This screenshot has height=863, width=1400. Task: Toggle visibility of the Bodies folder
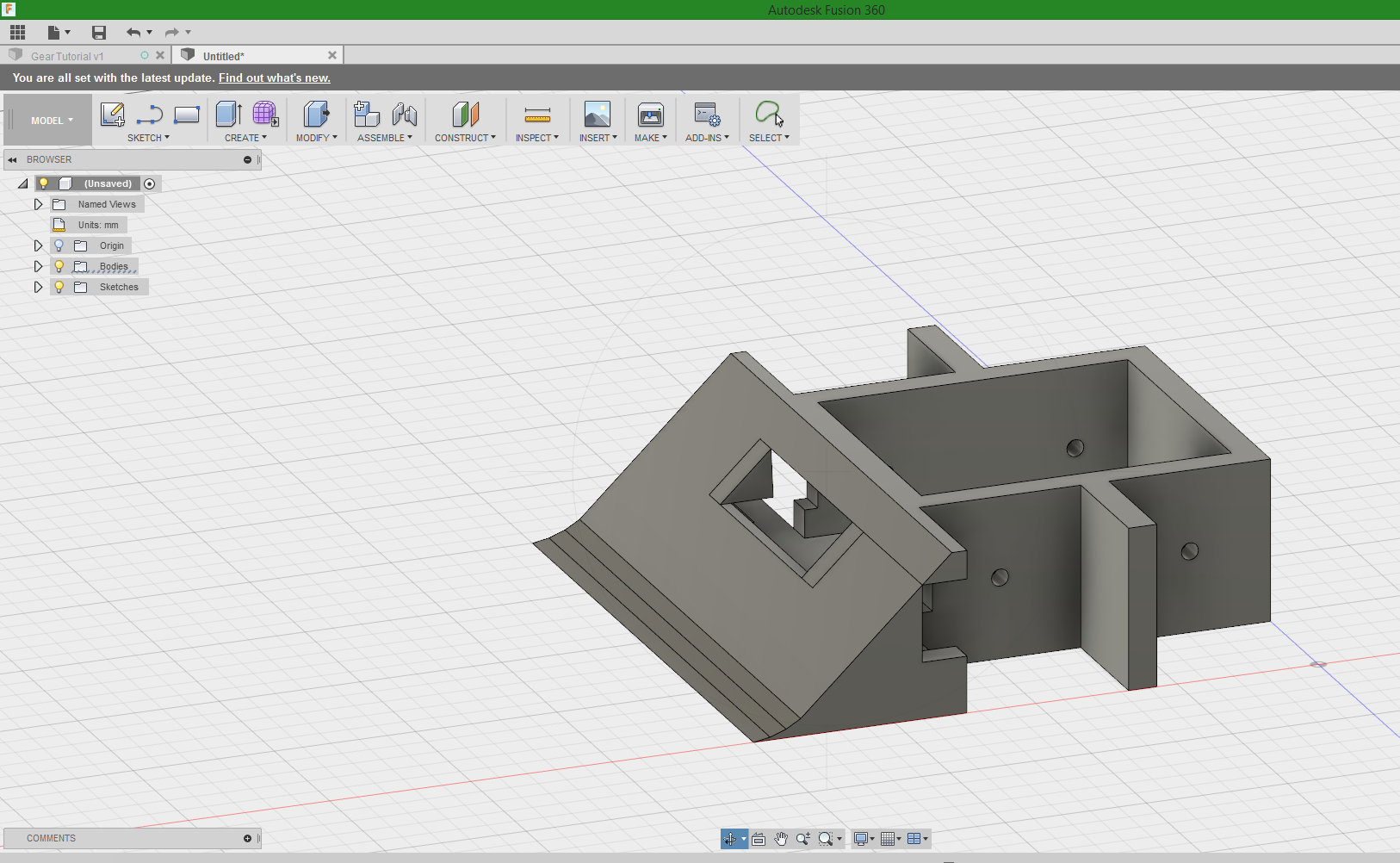tap(58, 266)
